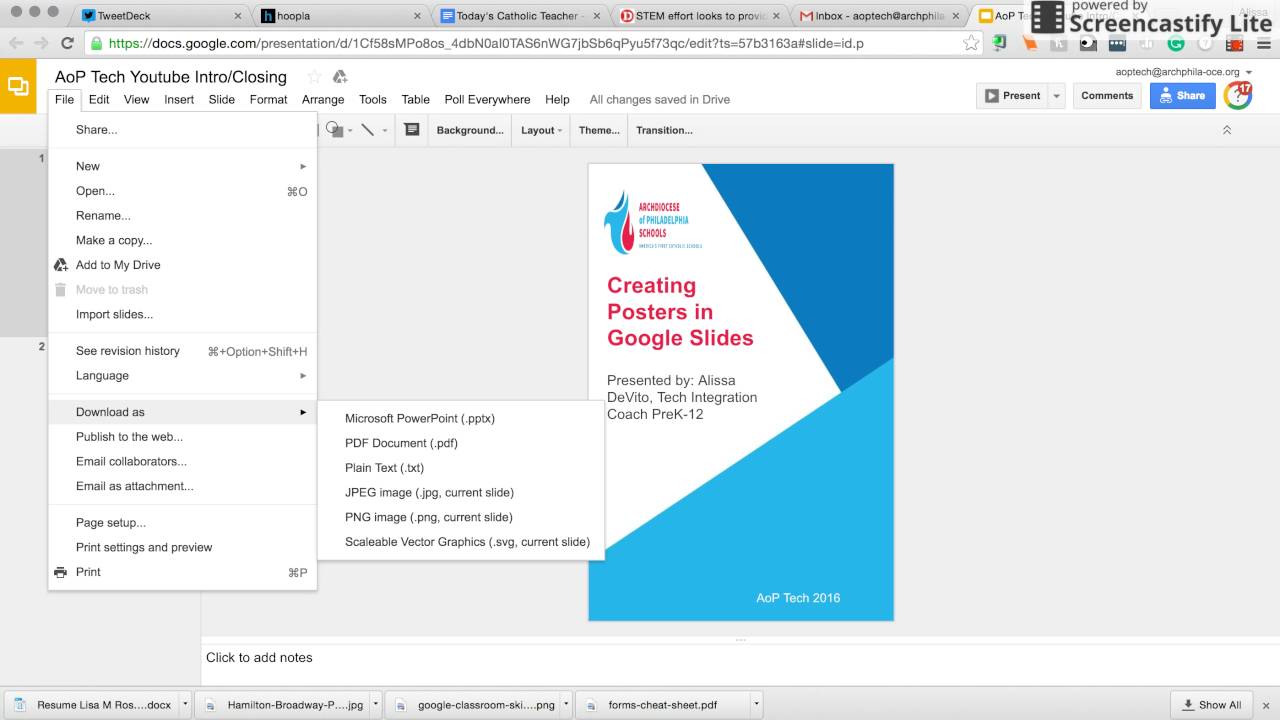Click Show All downloads button

(1211, 704)
